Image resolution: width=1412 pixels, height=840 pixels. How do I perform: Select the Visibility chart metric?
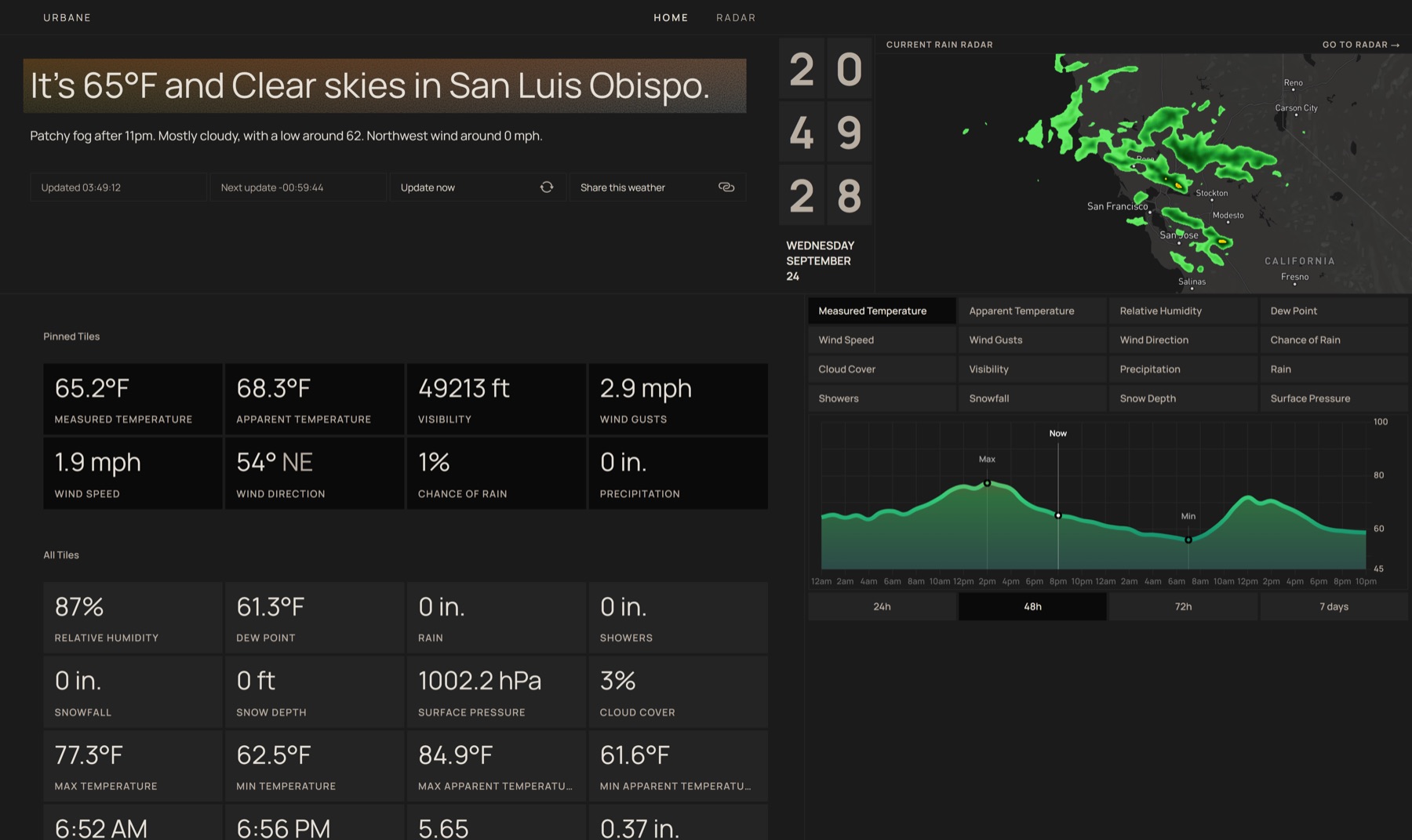pyautogui.click(x=1032, y=369)
